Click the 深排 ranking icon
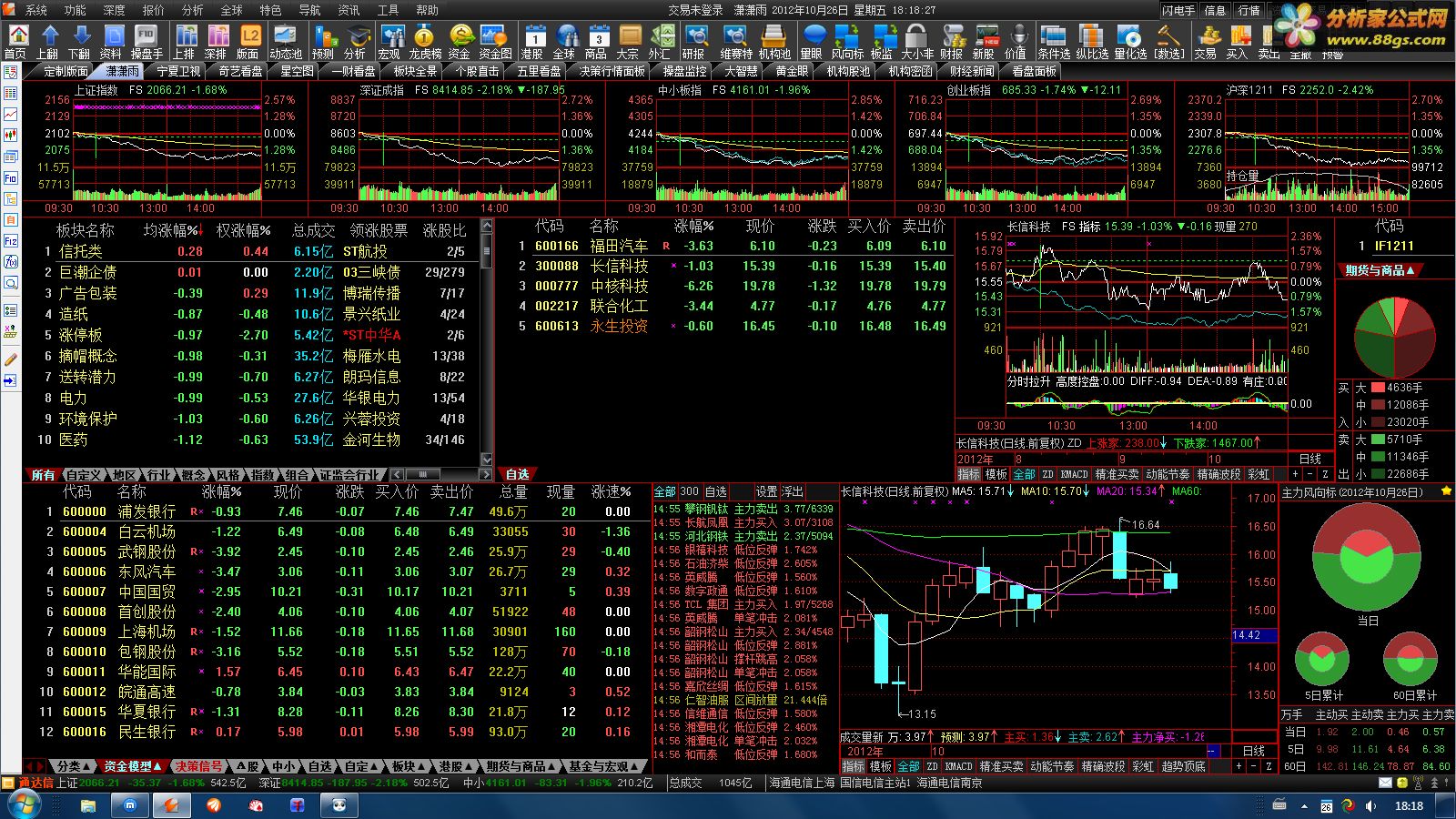 217,41
